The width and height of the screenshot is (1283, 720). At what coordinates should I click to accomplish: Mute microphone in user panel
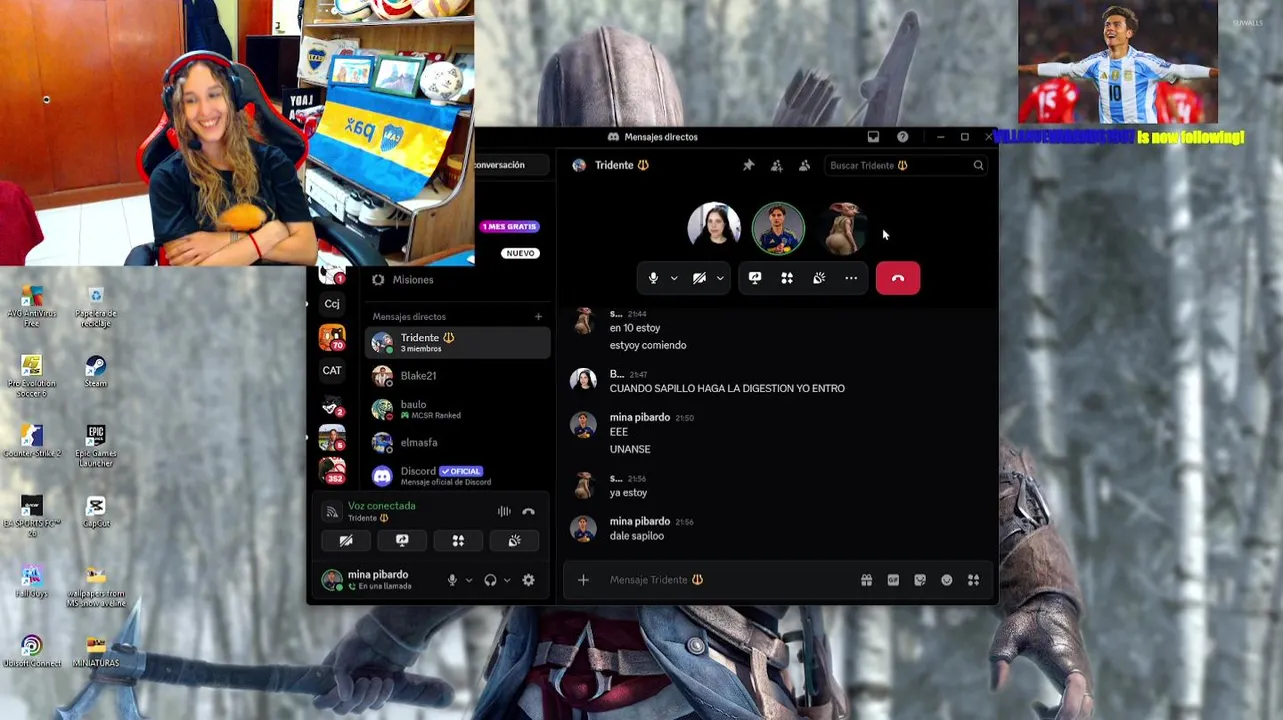(x=452, y=580)
